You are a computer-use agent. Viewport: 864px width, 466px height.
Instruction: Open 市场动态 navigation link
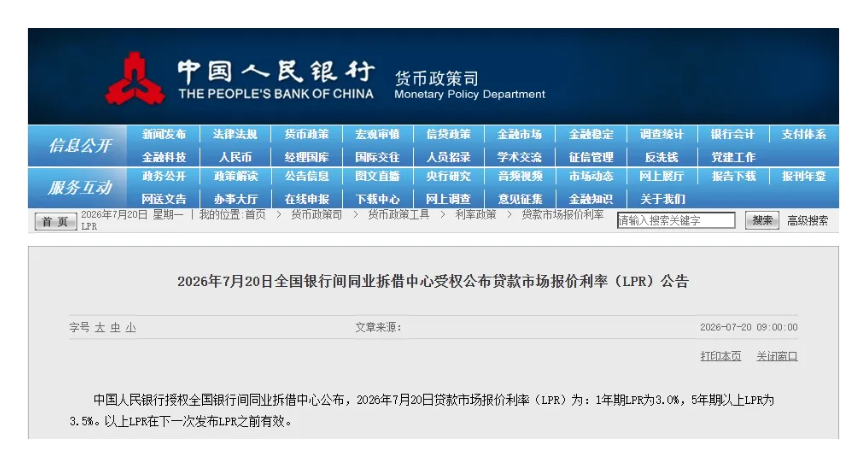coord(591,176)
